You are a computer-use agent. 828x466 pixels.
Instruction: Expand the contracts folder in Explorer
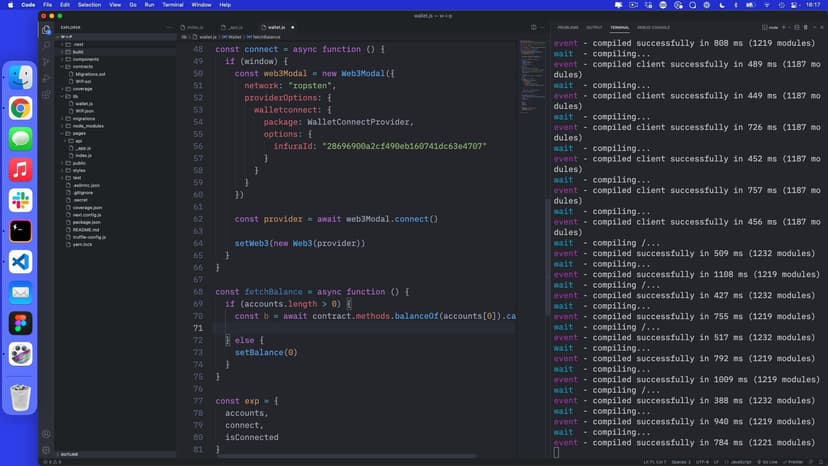click(84, 67)
